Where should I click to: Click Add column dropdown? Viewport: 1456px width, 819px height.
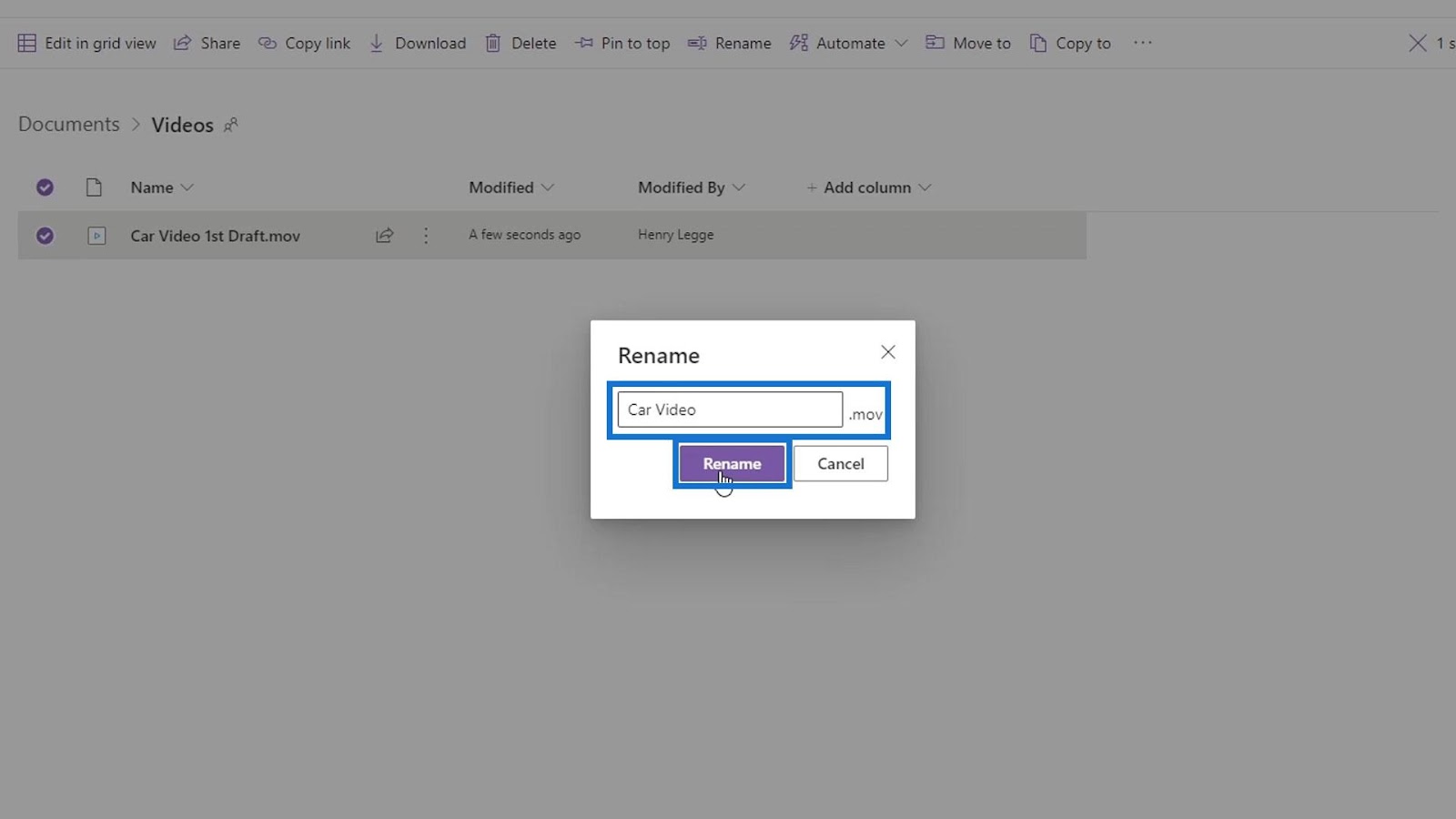(x=868, y=187)
